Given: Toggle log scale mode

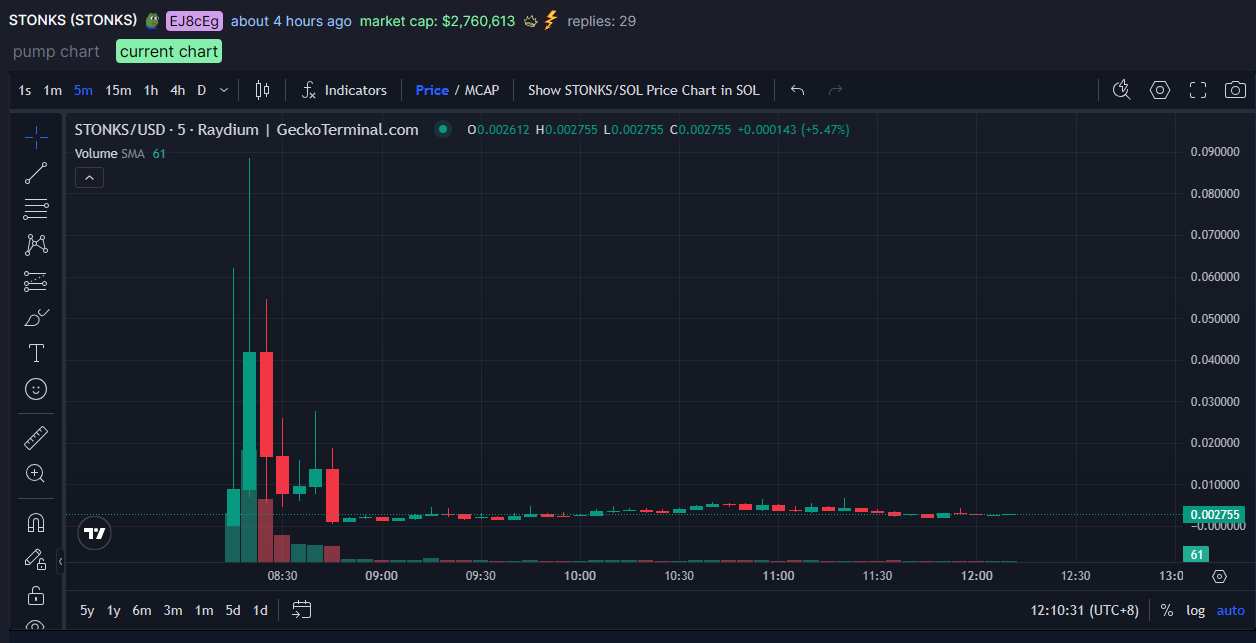Looking at the screenshot, I should pyautogui.click(x=1195, y=610).
